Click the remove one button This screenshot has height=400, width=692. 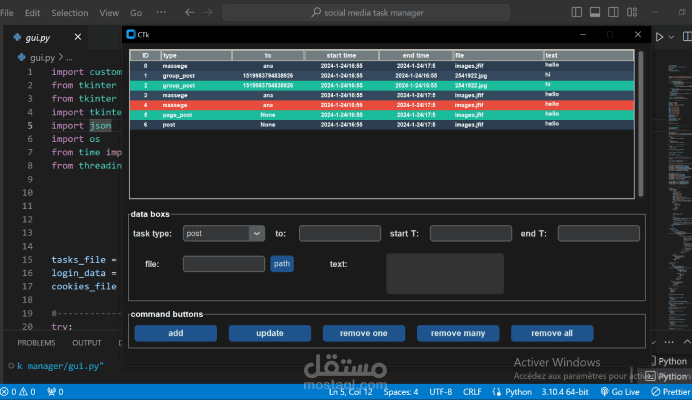[364, 333]
